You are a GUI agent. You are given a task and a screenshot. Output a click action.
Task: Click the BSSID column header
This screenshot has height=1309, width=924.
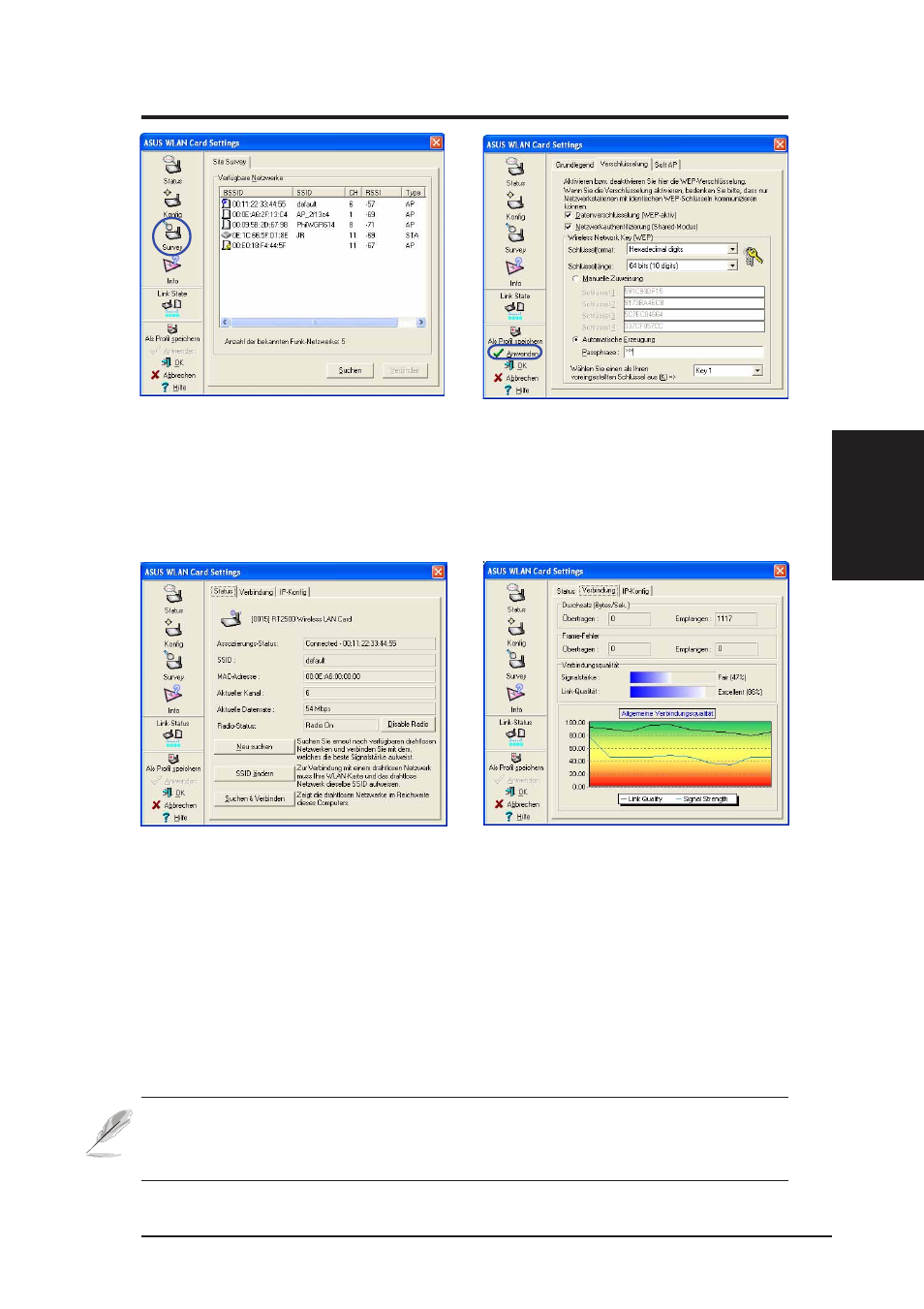click(257, 193)
